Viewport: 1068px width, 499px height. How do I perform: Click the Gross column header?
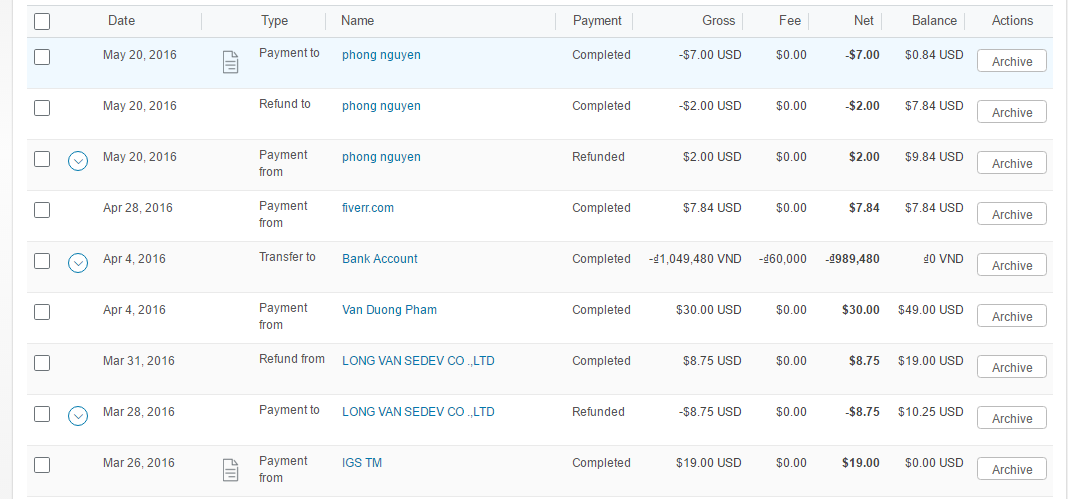tap(718, 21)
